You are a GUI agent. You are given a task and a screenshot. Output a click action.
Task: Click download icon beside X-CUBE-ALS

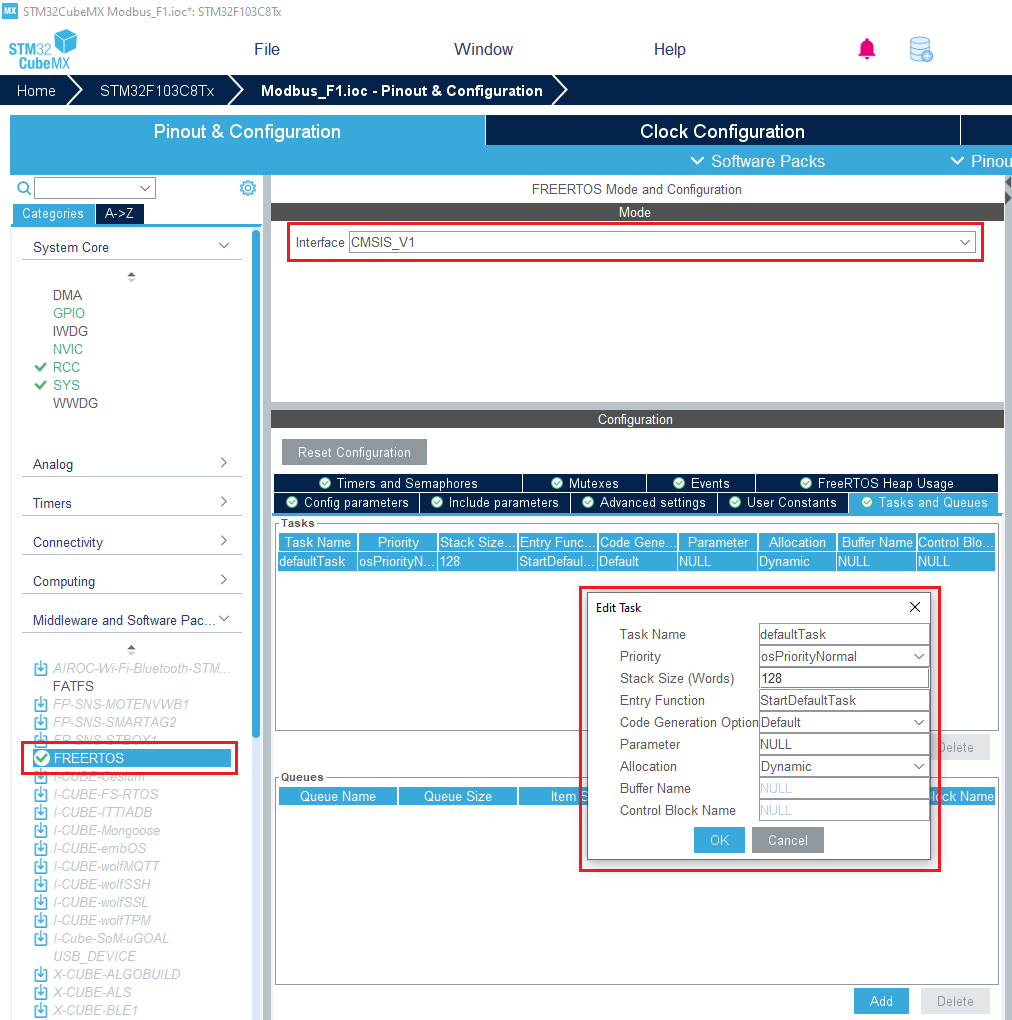40,993
